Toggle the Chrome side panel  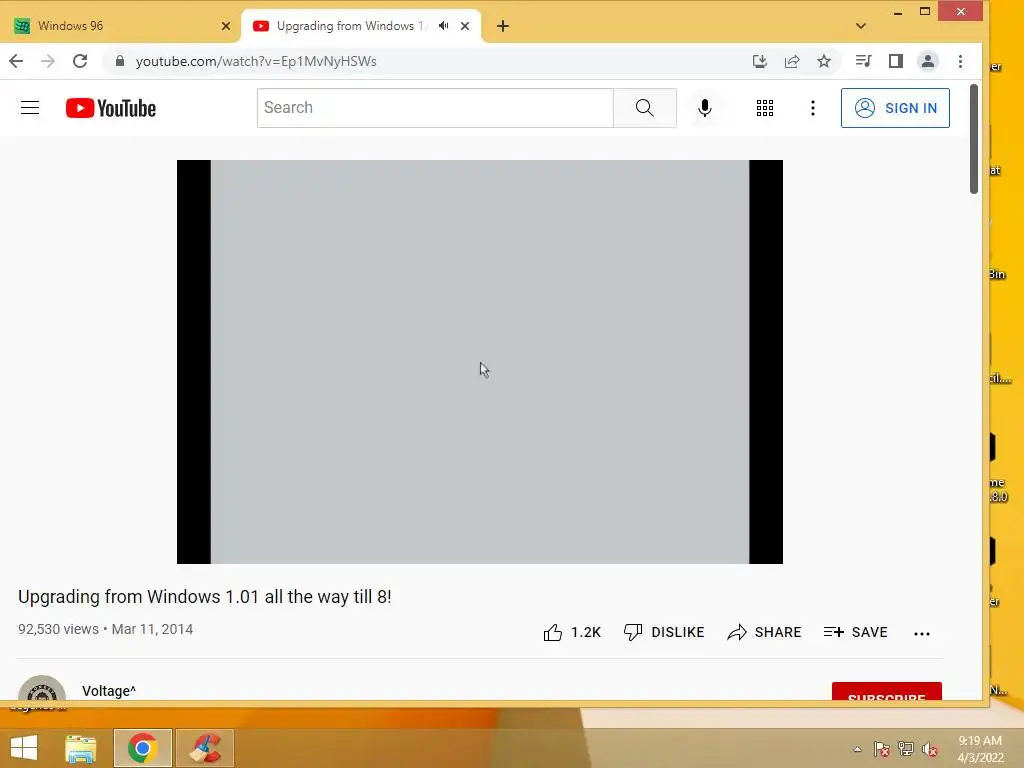[895, 61]
